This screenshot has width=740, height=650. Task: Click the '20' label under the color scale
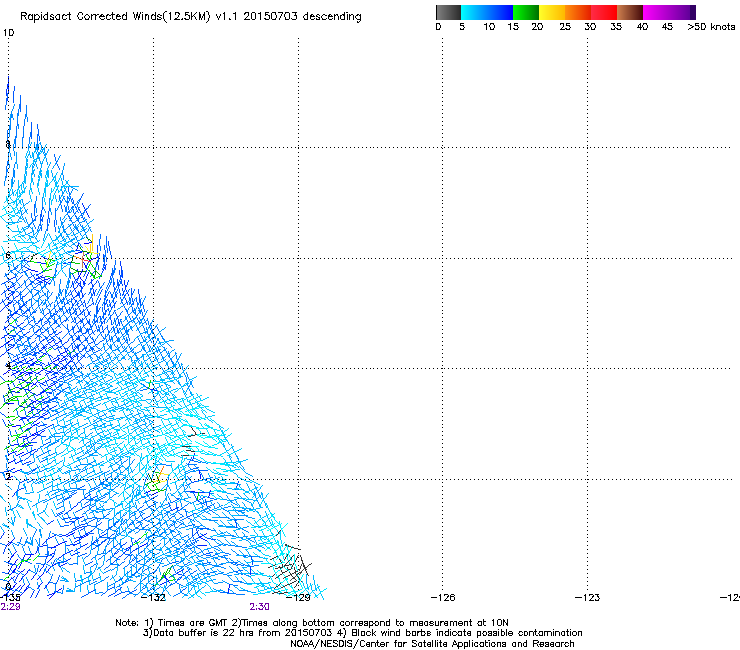[x=537, y=27]
